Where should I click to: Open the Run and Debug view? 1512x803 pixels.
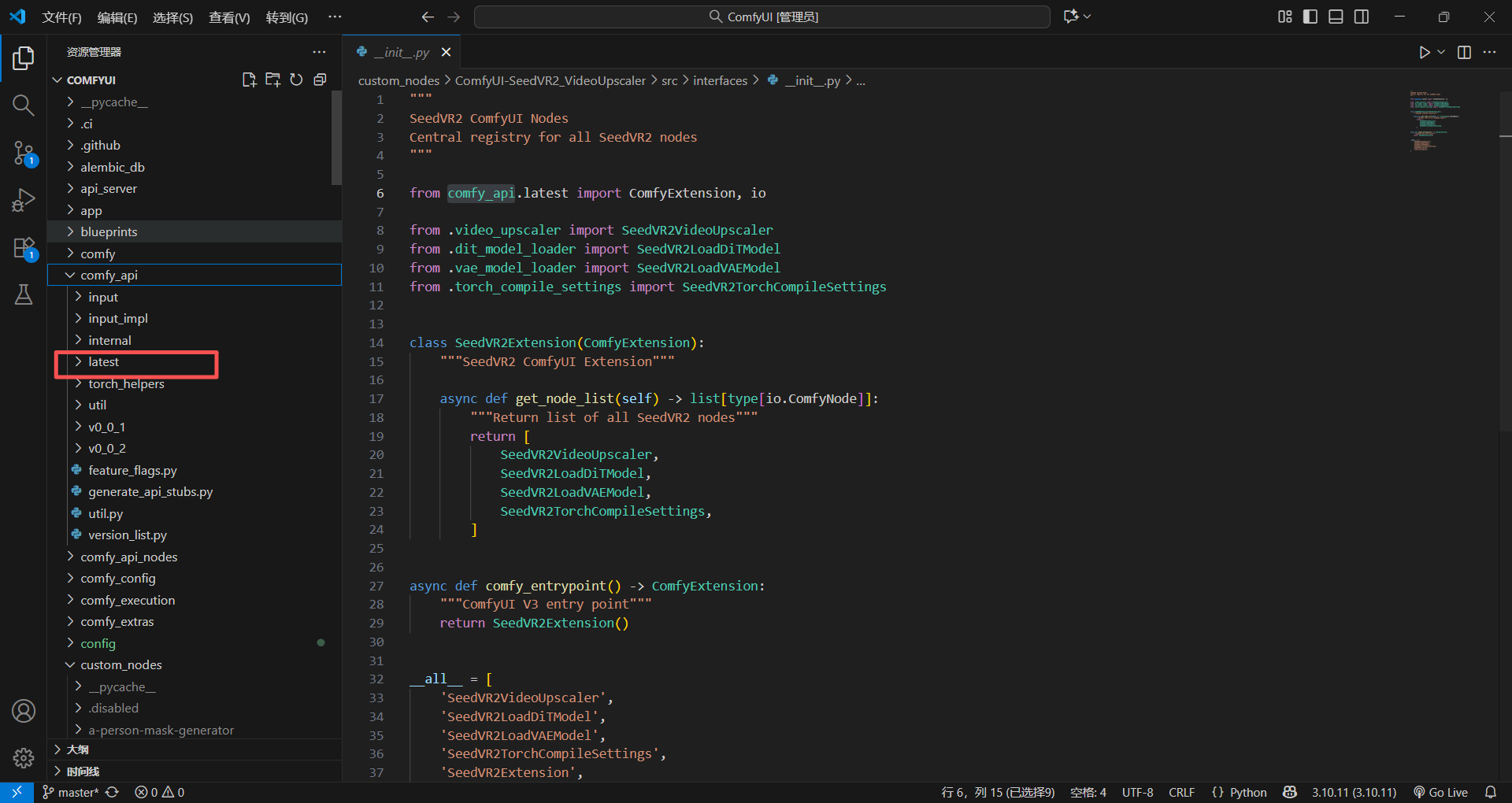(x=24, y=200)
